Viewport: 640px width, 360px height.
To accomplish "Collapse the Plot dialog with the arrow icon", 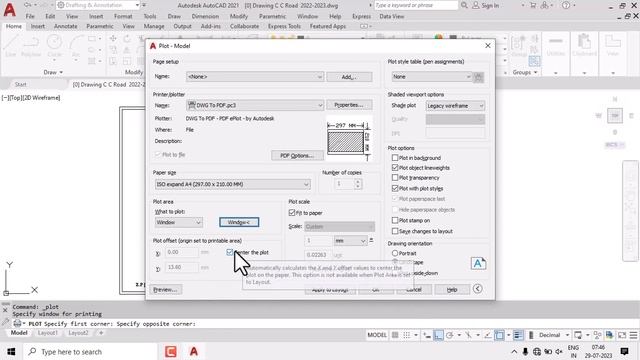I will click(477, 289).
